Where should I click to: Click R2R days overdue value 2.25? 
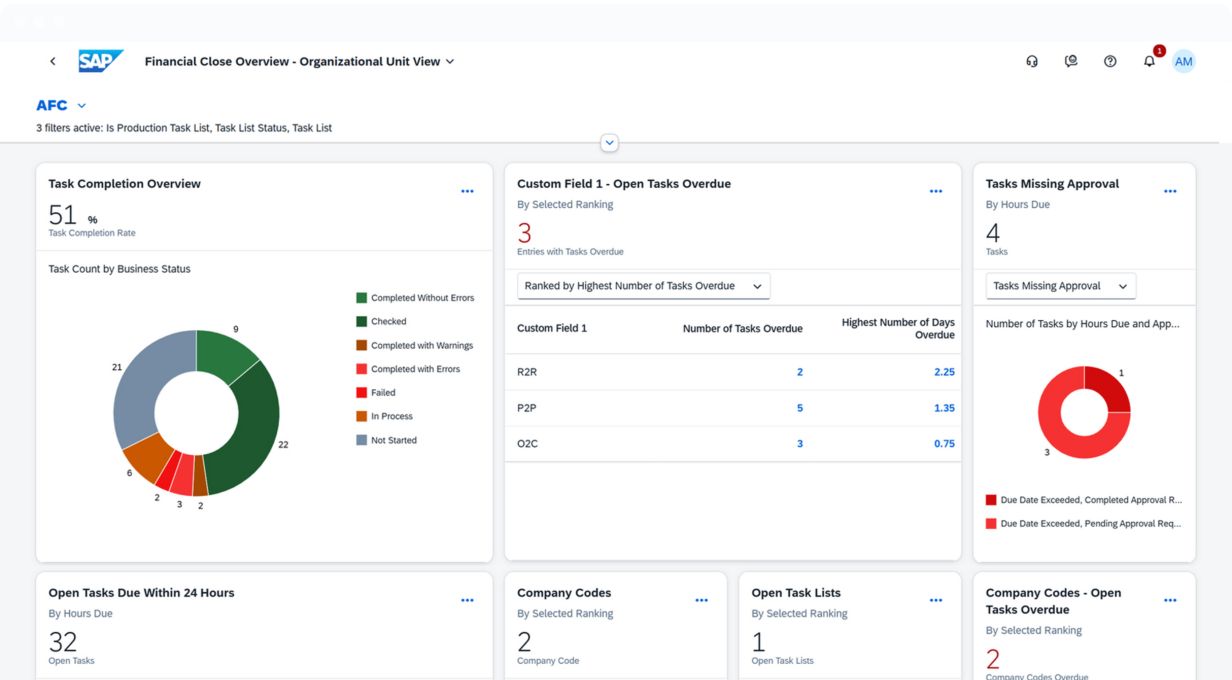click(943, 372)
